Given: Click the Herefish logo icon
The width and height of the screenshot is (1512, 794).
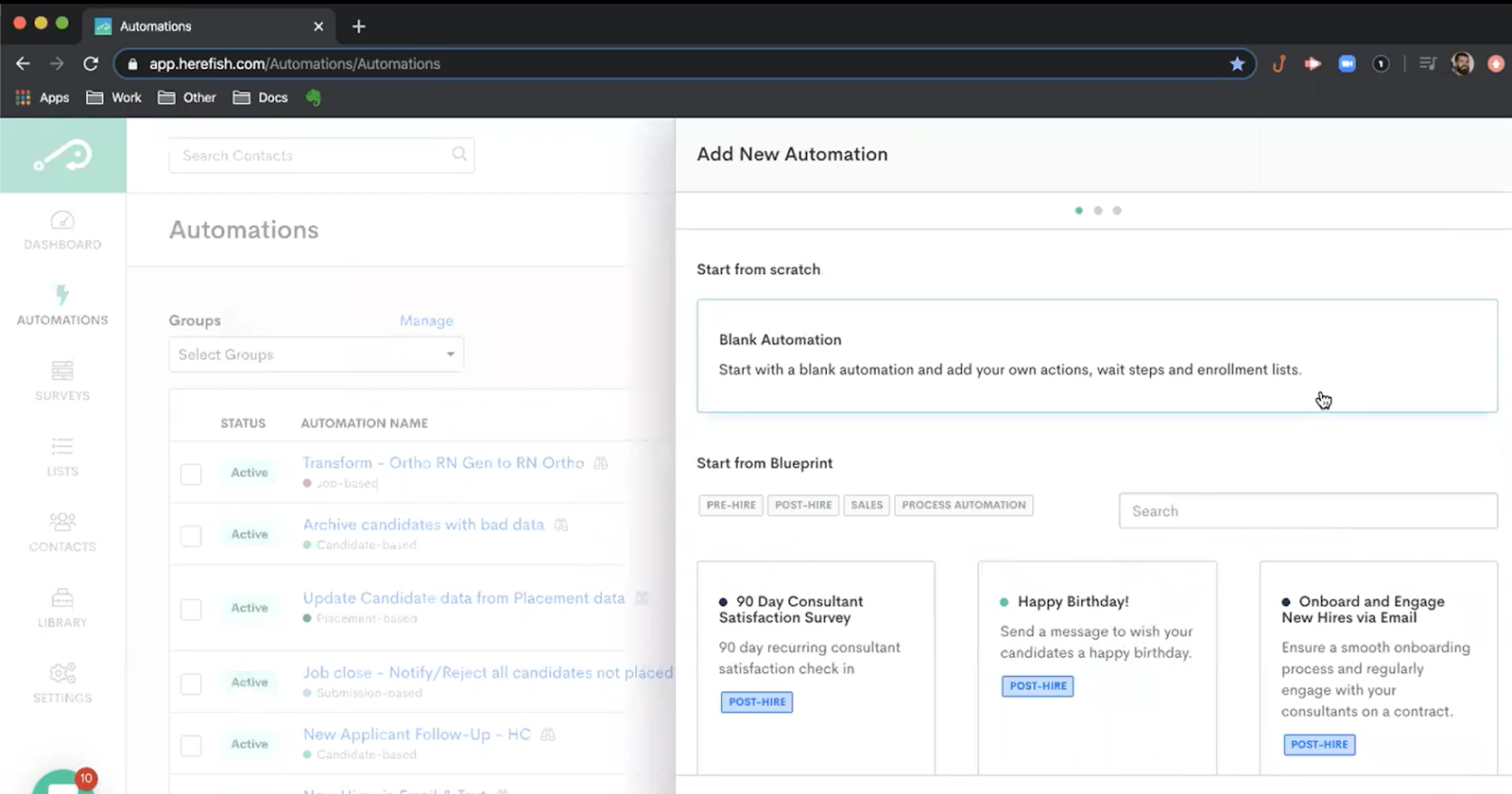Looking at the screenshot, I should pos(62,156).
